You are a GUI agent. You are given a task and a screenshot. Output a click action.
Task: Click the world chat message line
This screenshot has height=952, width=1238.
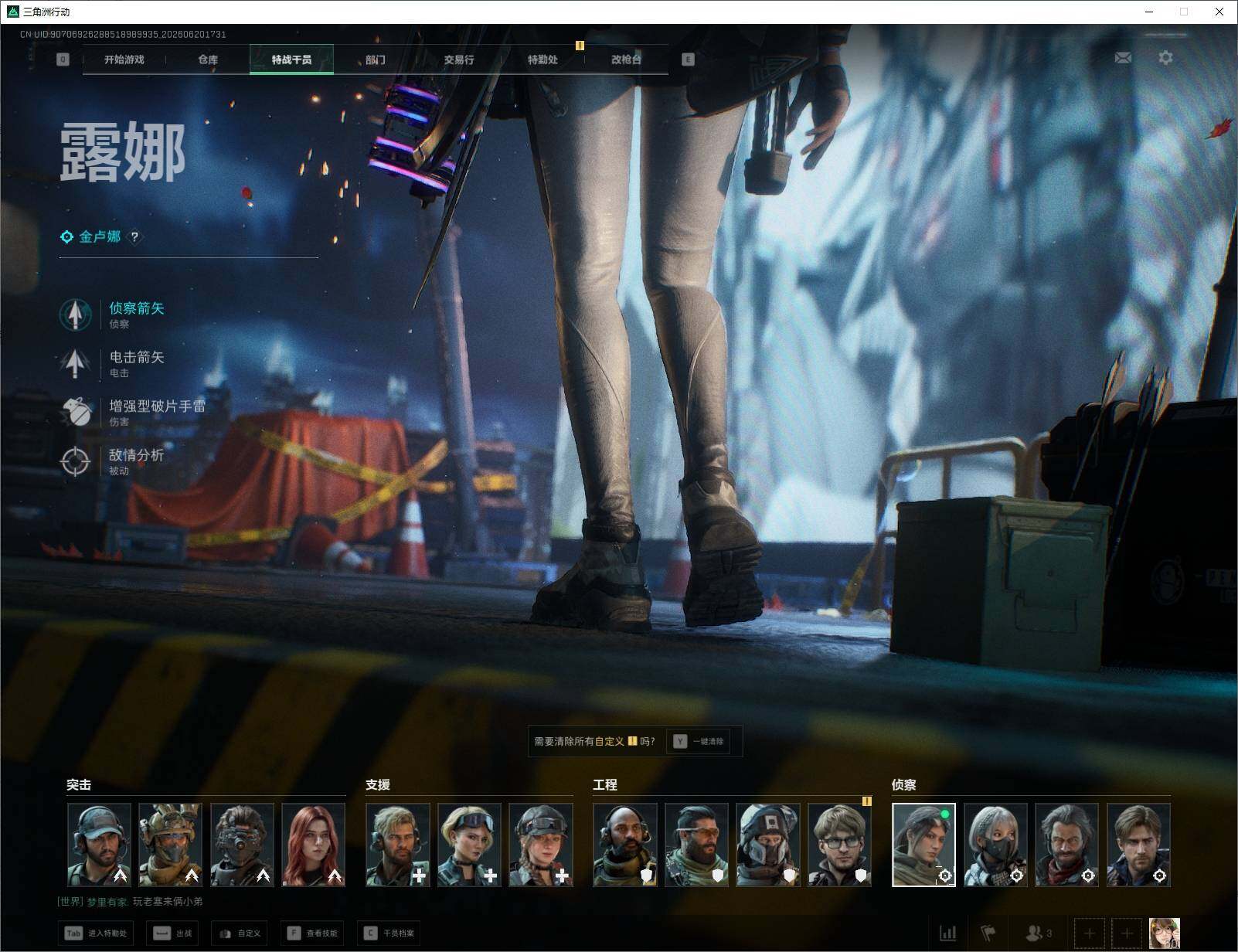click(x=130, y=901)
